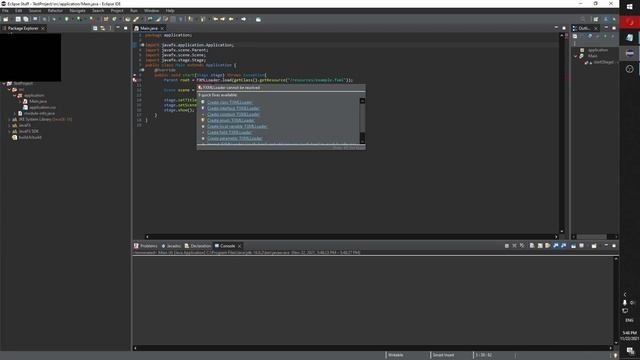
Task: Minimize the Package Explorer view
Action: click(x=118, y=28)
